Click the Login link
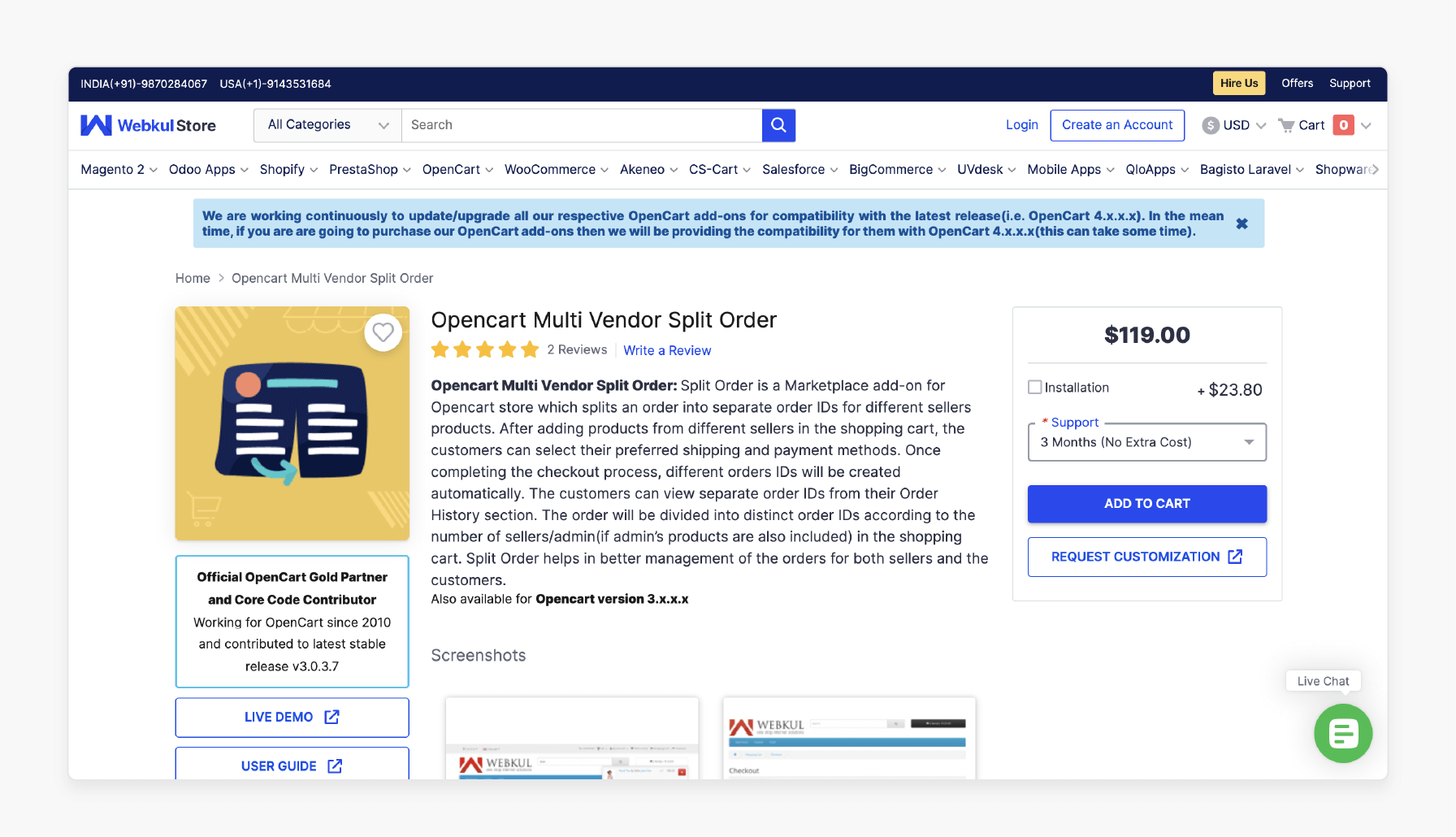Screen dimensions: 1456x837 pos(1021,125)
